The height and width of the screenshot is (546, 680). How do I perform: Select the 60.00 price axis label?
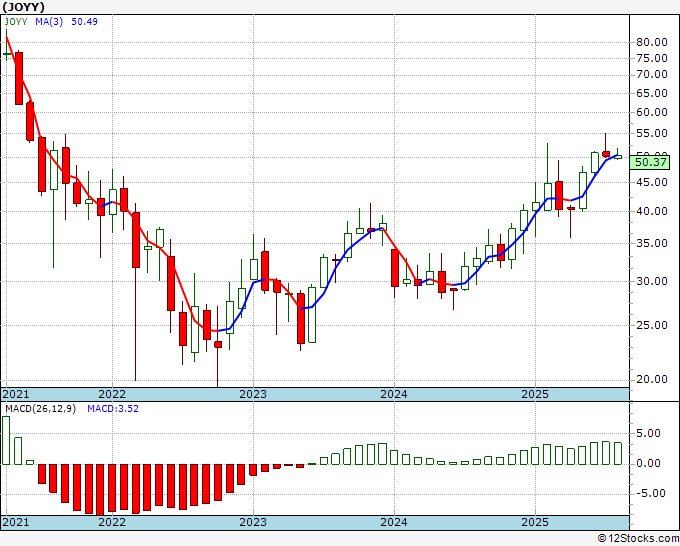tap(651, 112)
